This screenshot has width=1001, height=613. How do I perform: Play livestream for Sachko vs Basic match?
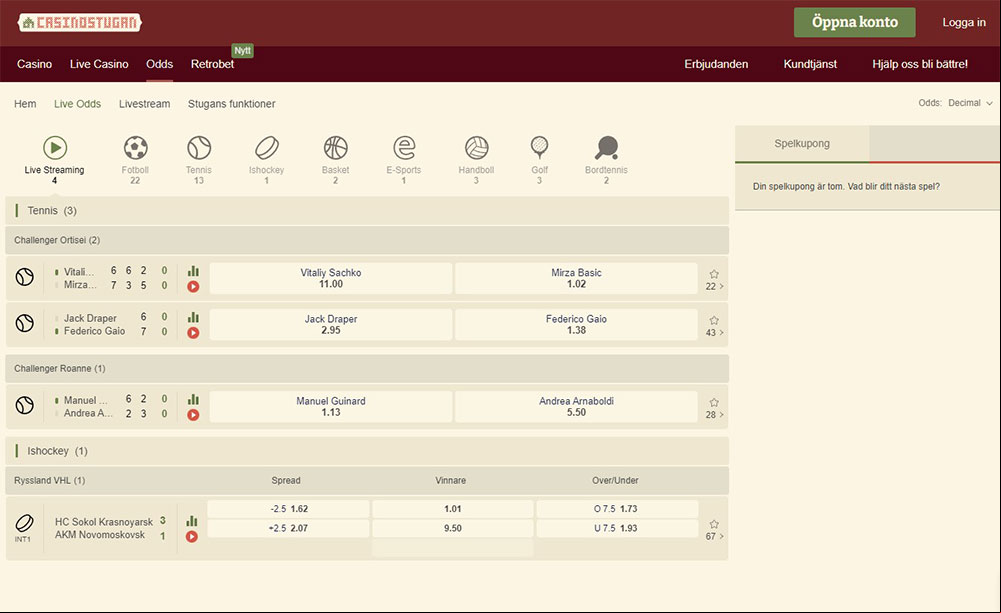coord(193,287)
